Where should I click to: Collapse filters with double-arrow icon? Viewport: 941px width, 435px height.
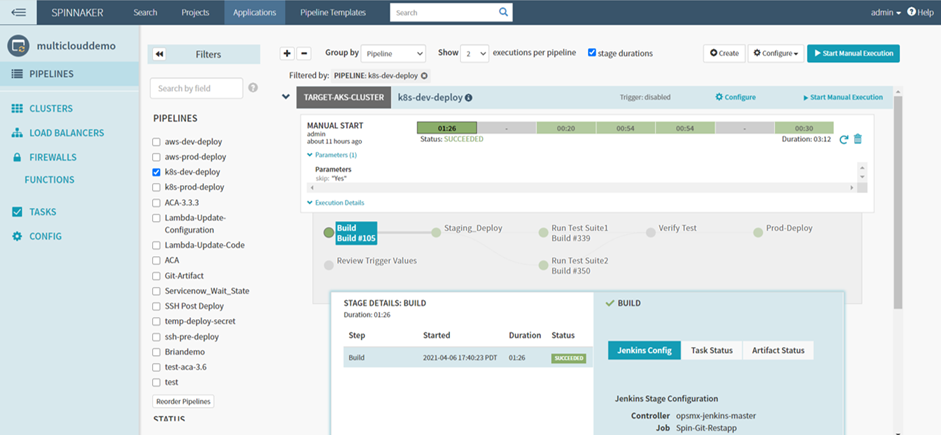(160, 55)
